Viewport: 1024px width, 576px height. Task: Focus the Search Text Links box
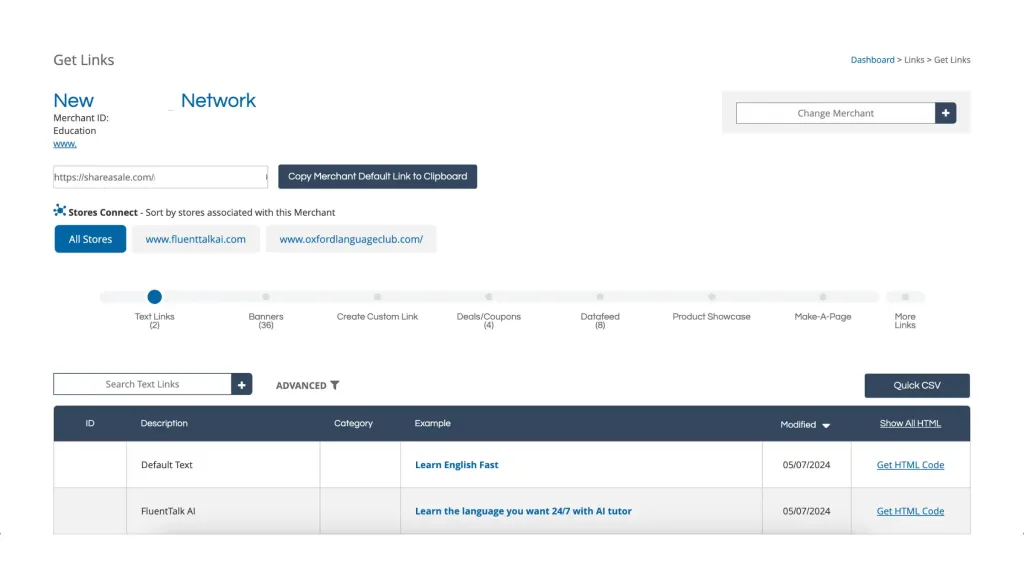coord(142,385)
